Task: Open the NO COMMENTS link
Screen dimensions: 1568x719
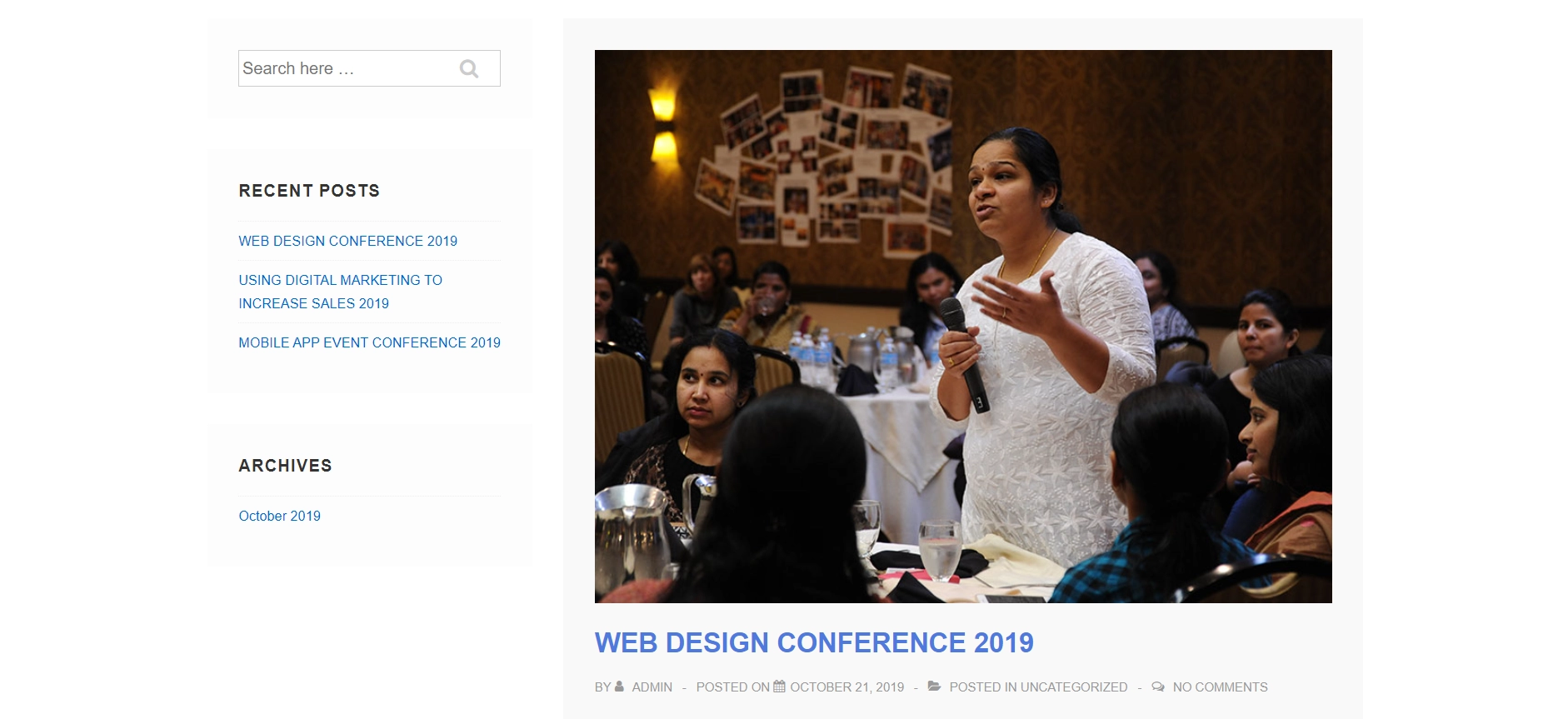Action: 1221,687
